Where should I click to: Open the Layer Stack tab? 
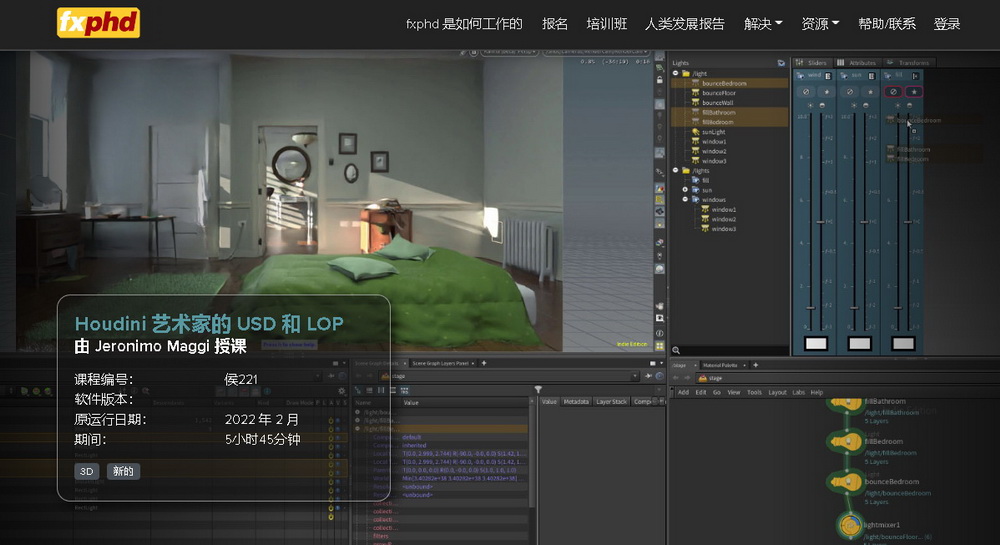tap(612, 402)
